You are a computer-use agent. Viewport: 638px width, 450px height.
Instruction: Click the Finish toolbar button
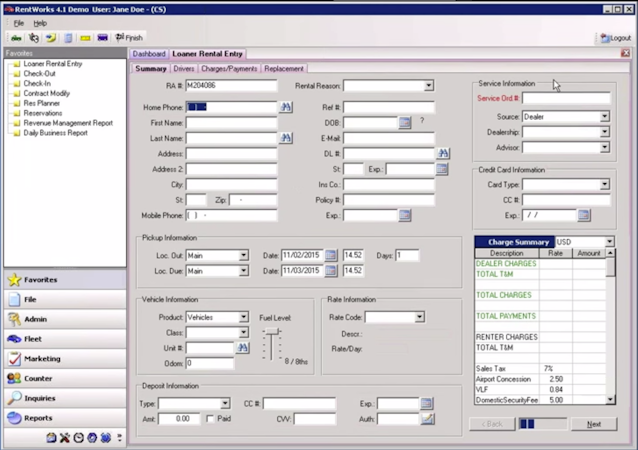tap(129, 38)
